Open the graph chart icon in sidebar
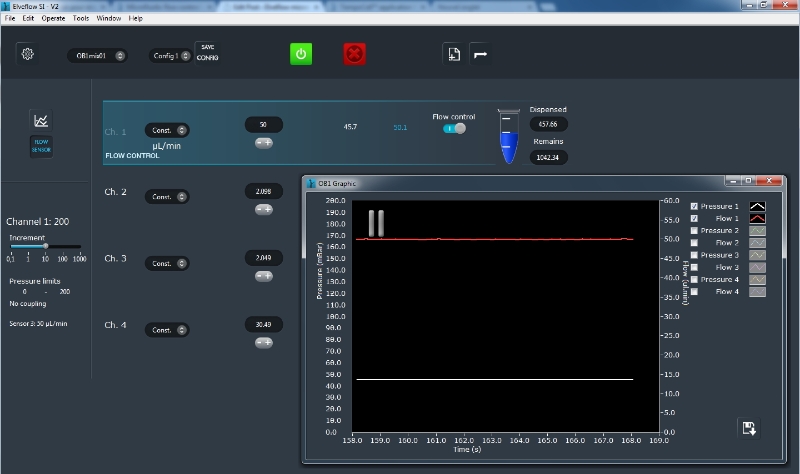 click(x=41, y=120)
